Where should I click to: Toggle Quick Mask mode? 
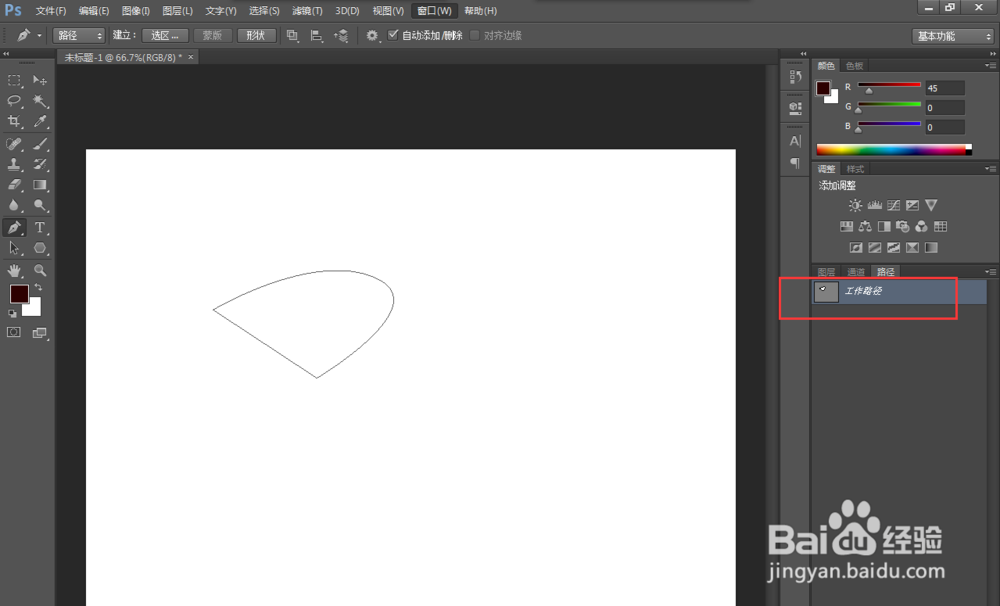[x=13, y=332]
